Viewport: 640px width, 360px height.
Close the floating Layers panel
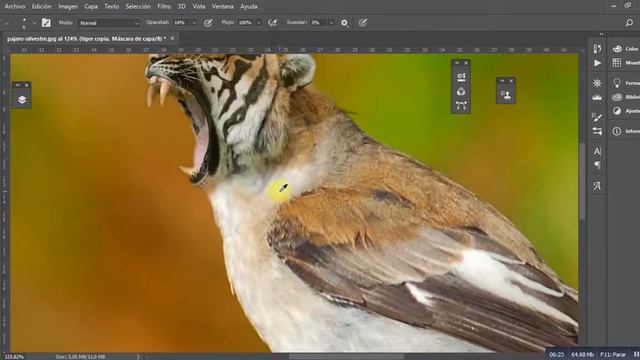27,85
